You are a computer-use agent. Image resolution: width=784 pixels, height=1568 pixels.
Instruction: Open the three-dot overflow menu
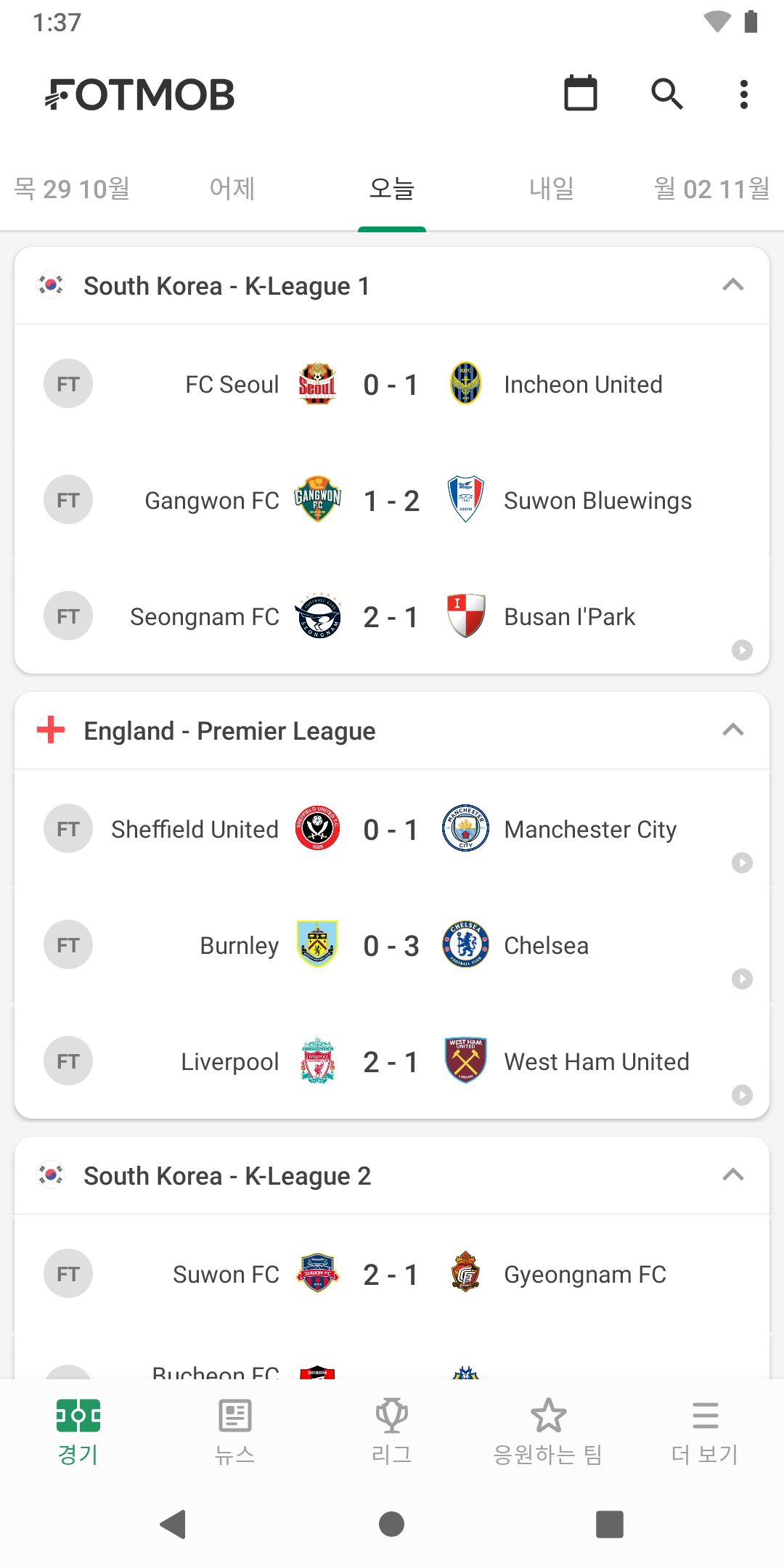[743, 94]
